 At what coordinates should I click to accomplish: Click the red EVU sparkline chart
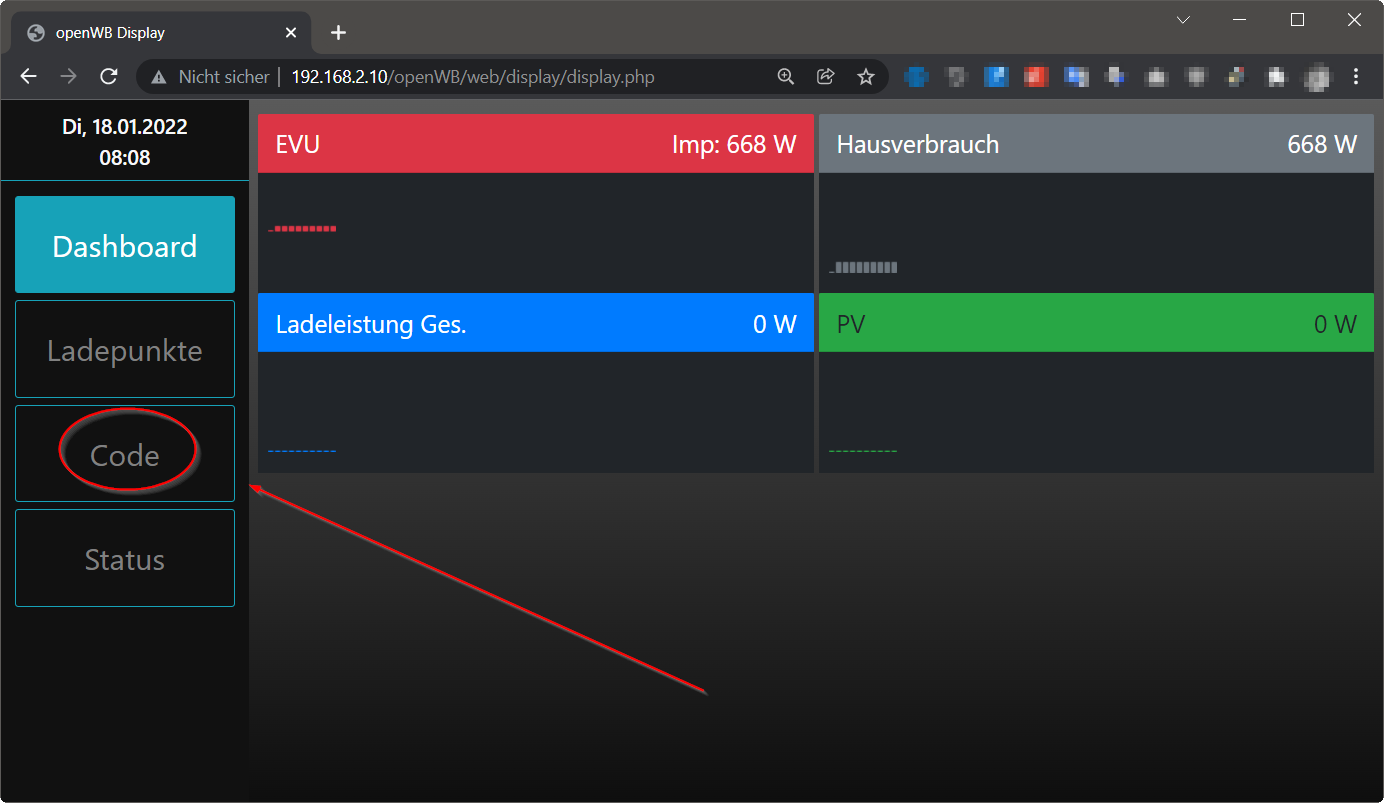302,229
